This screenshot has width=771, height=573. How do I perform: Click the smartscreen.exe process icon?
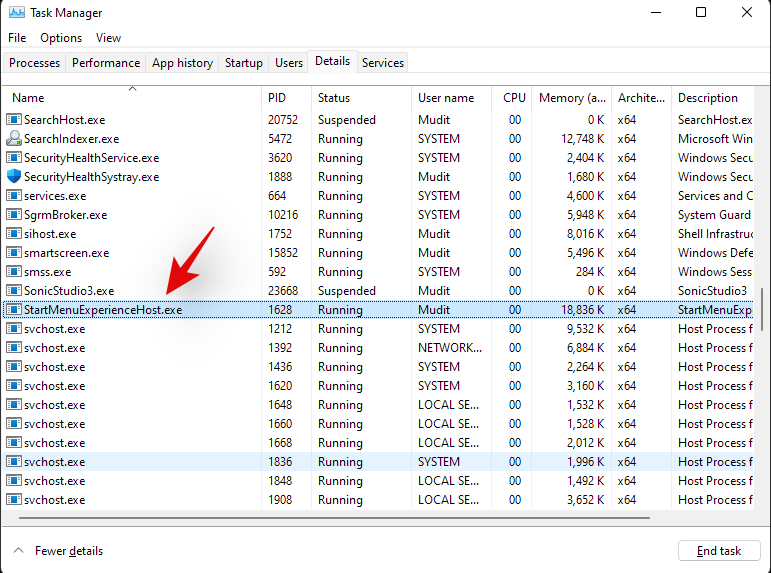click(x=14, y=253)
